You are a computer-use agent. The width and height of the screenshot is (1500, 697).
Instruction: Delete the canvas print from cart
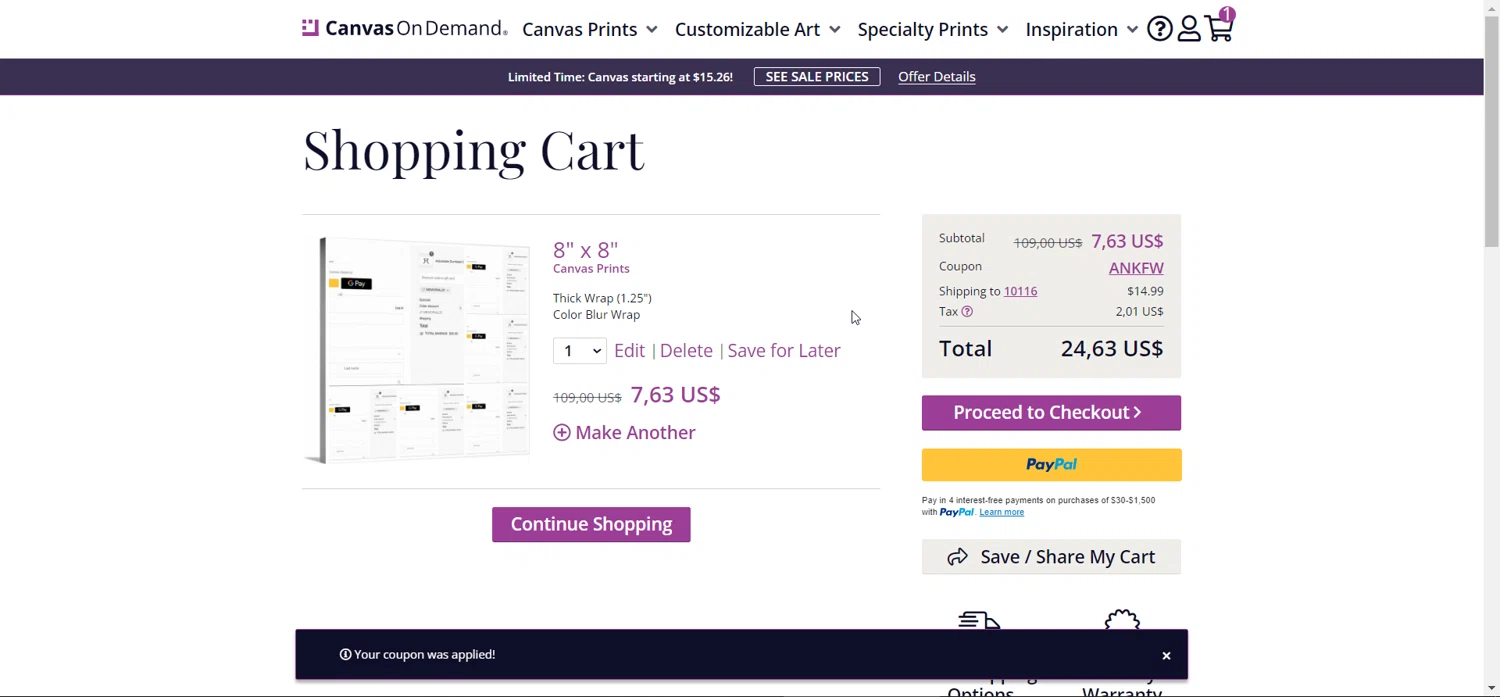(686, 351)
